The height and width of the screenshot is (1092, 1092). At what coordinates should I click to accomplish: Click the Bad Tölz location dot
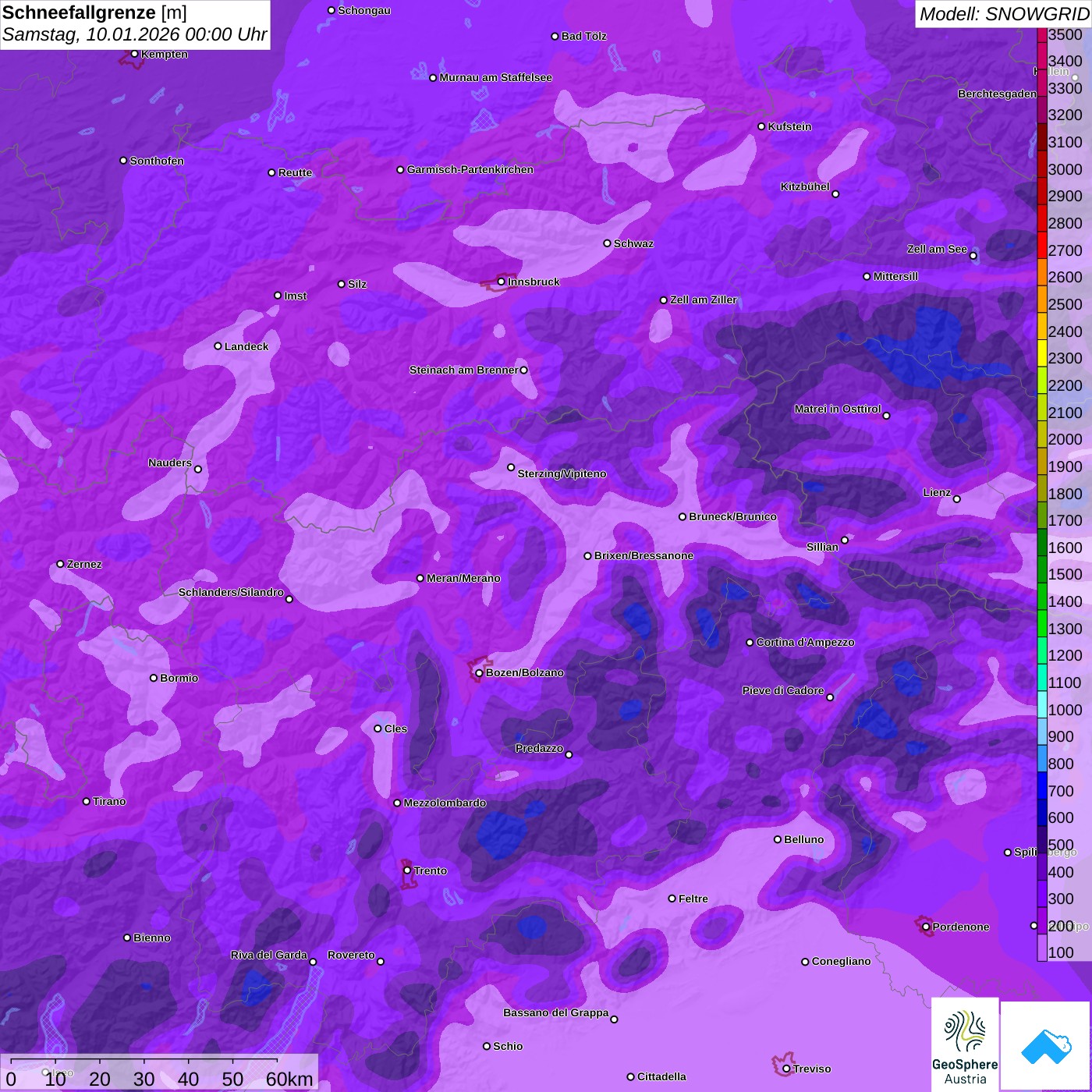pyautogui.click(x=555, y=36)
